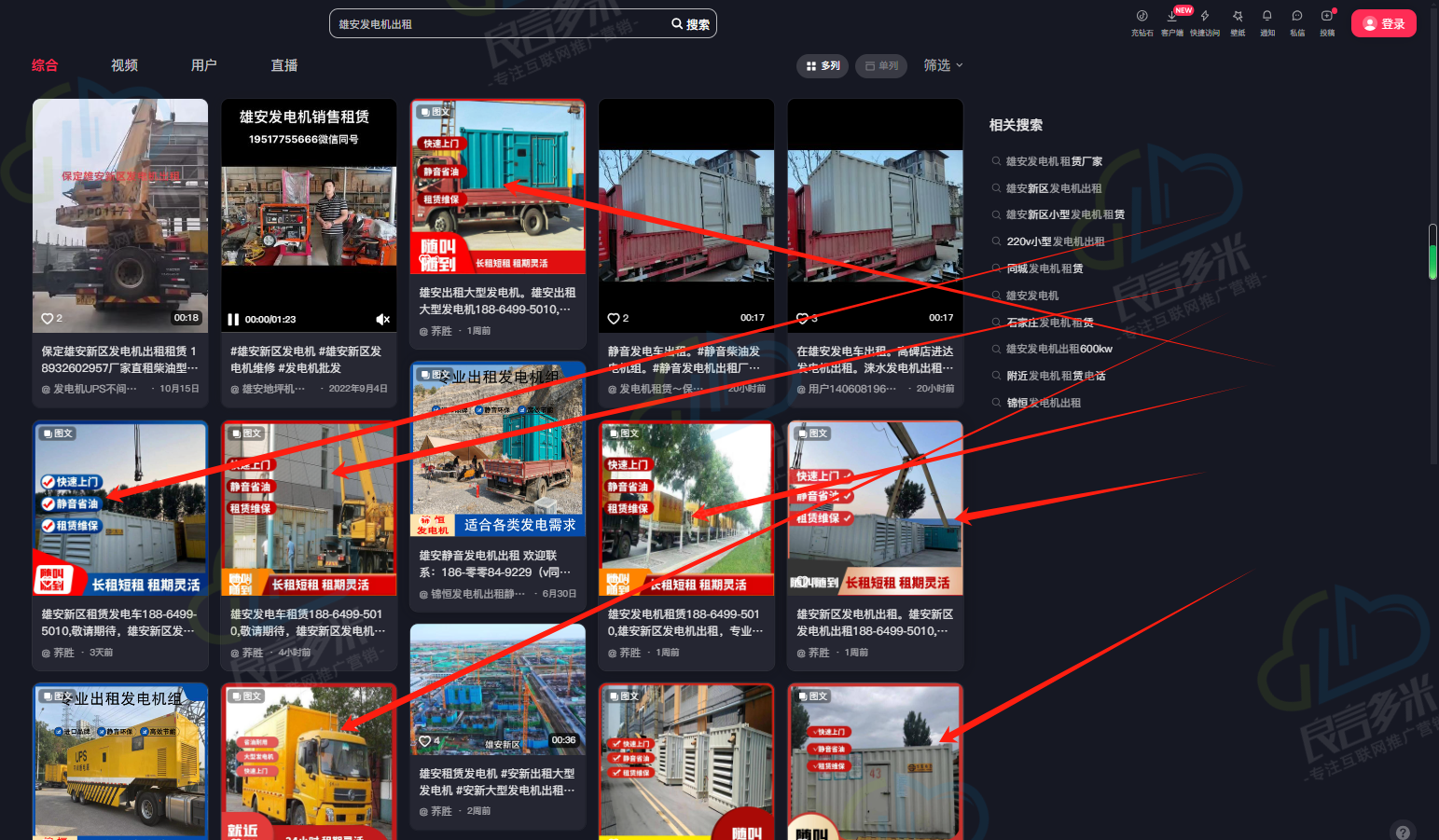The image size is (1439, 840).
Task: Click the 搜索 search button
Action: pyautogui.click(x=691, y=24)
